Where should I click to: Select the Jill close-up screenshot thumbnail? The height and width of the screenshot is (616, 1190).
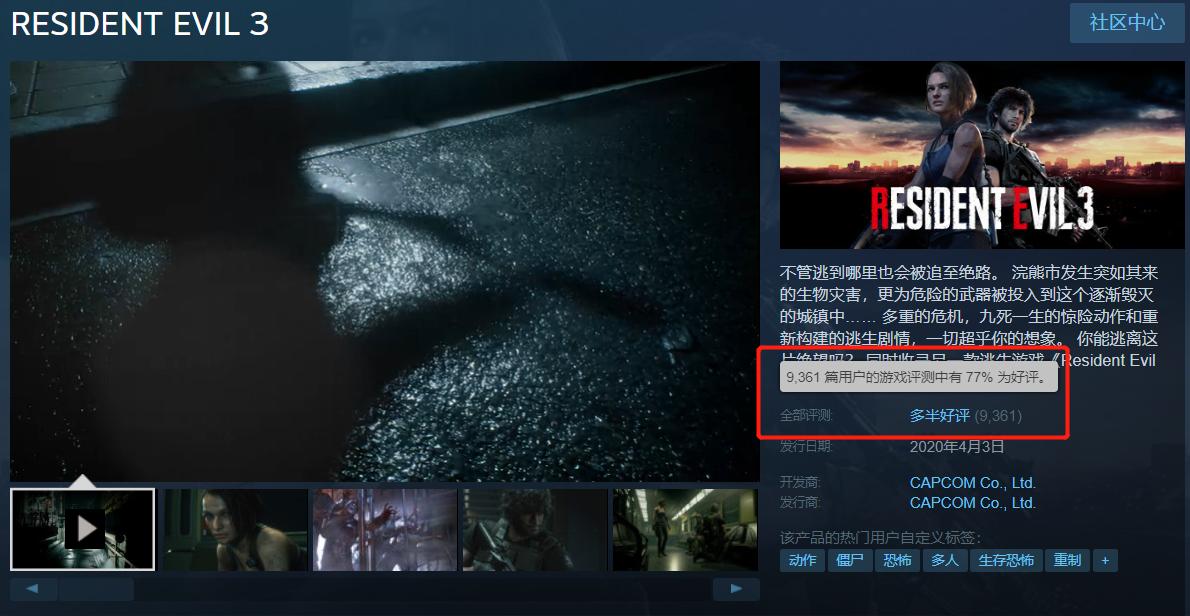point(236,530)
